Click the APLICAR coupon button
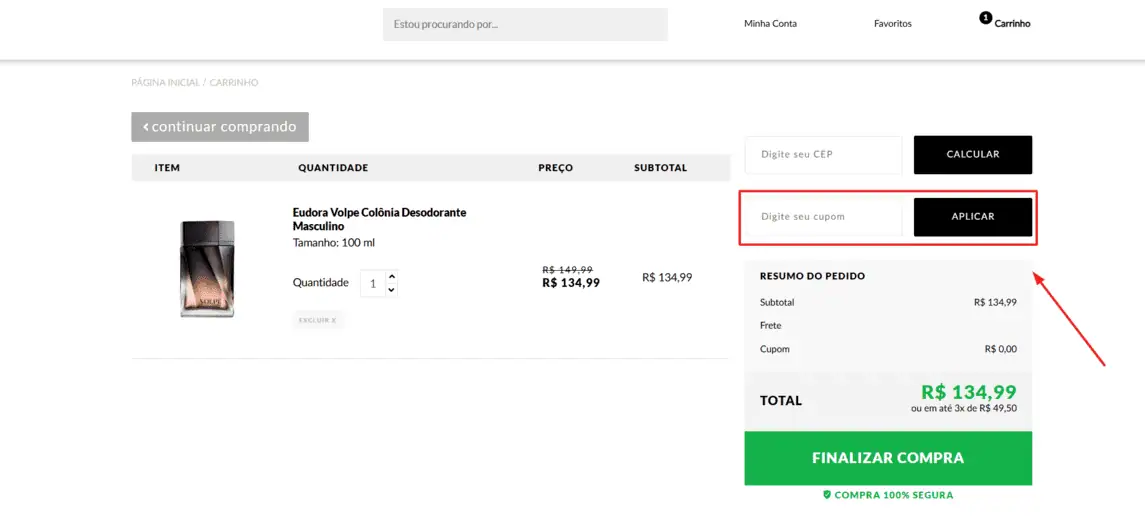 pos(973,217)
